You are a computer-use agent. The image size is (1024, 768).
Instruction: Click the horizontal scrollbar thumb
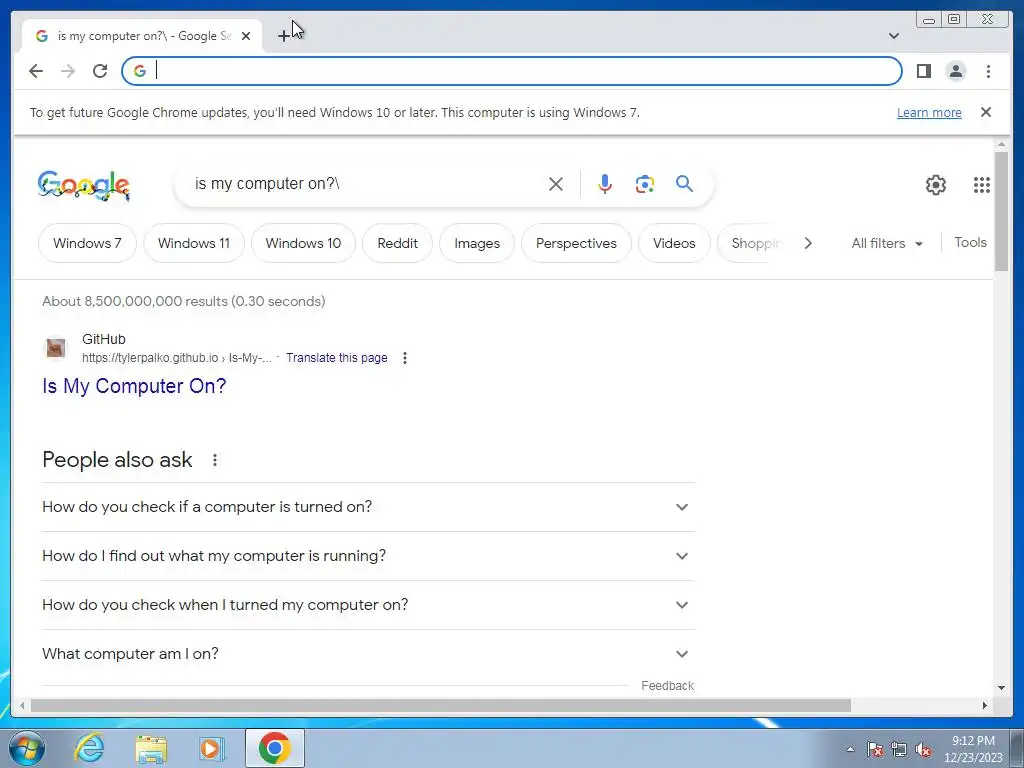[441, 705]
